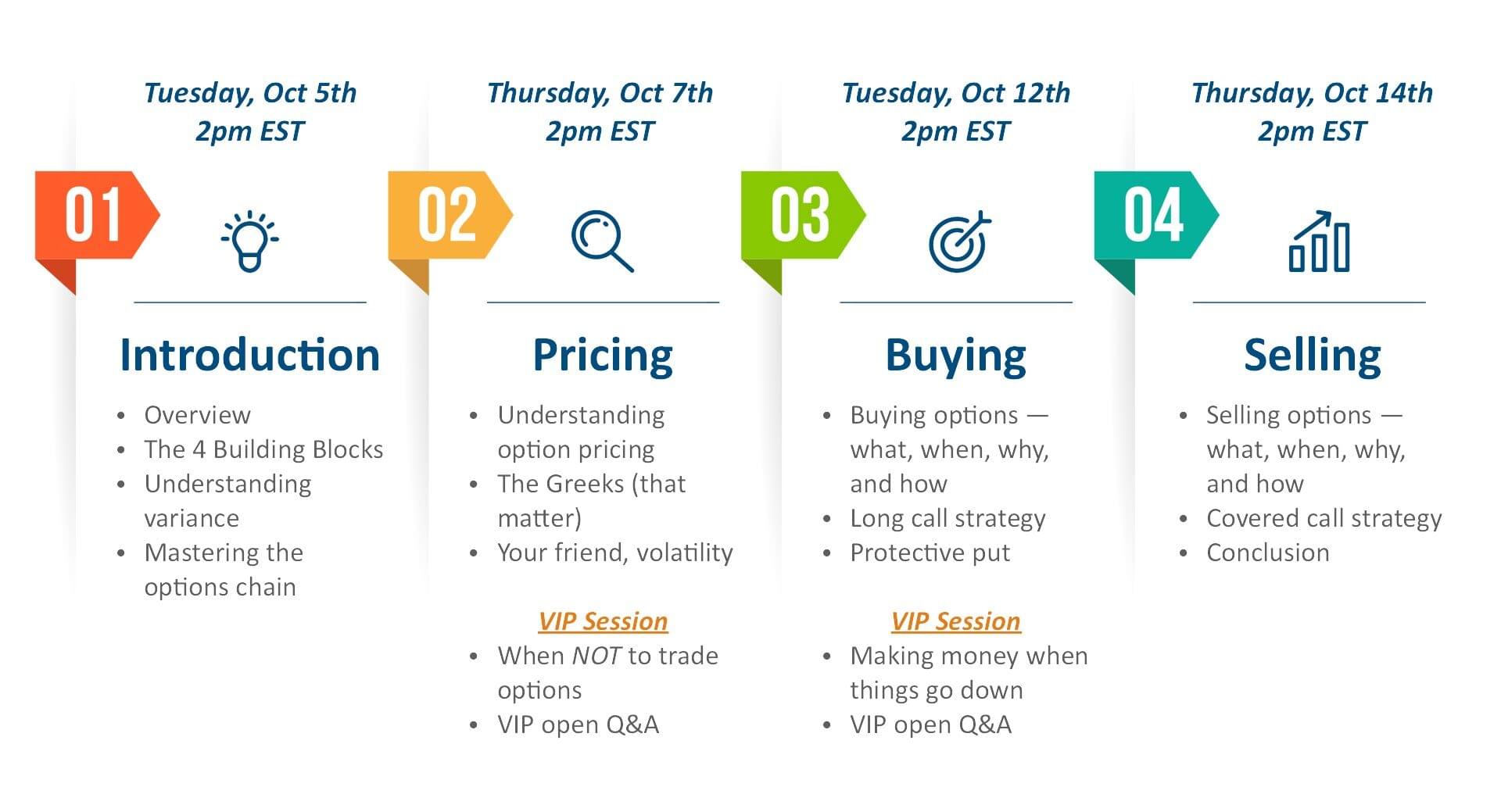1501x812 pixels.
Task: Open the VIP Session link under Pricing
Action: point(603,621)
